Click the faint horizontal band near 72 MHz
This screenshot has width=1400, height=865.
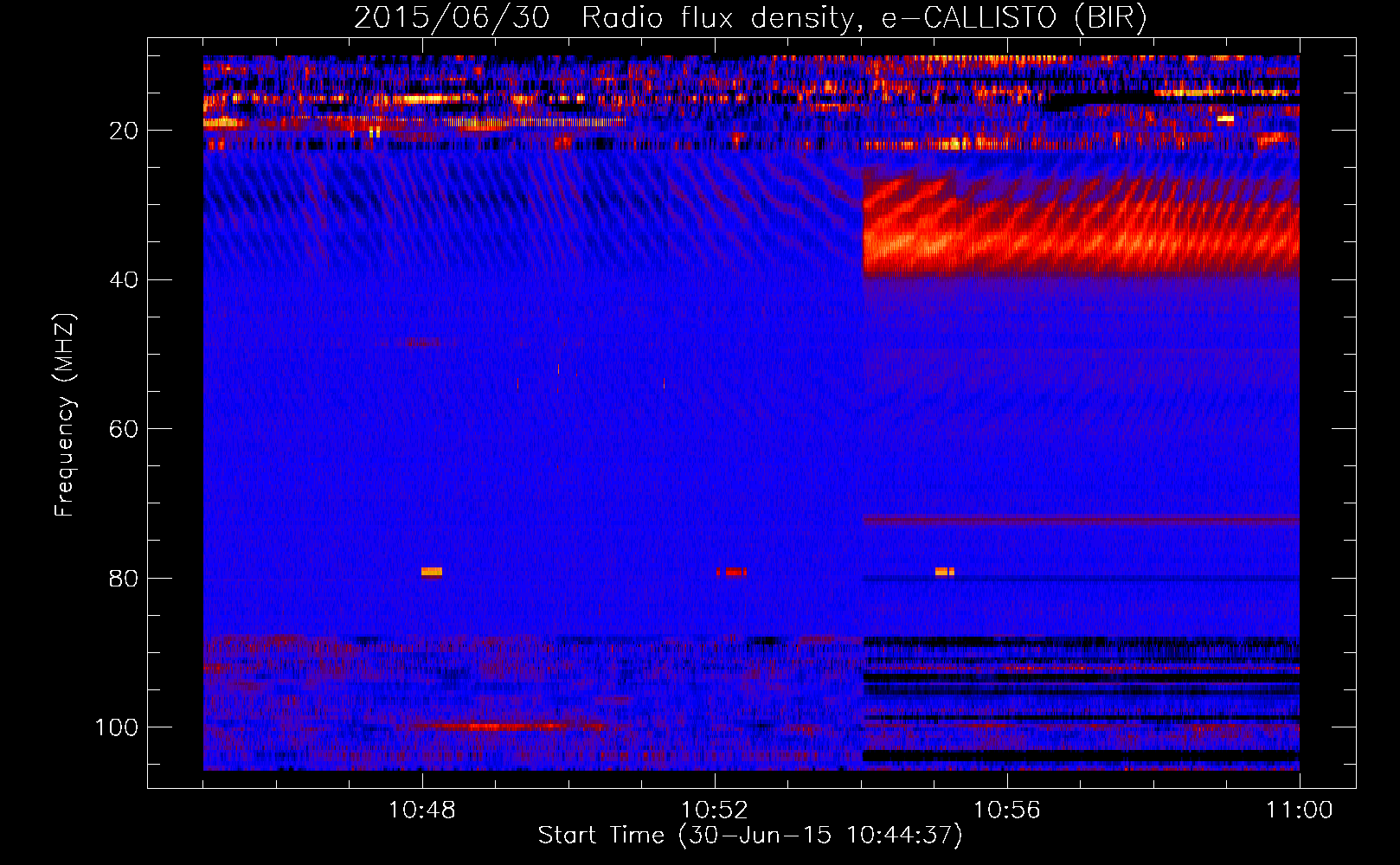1081,521
